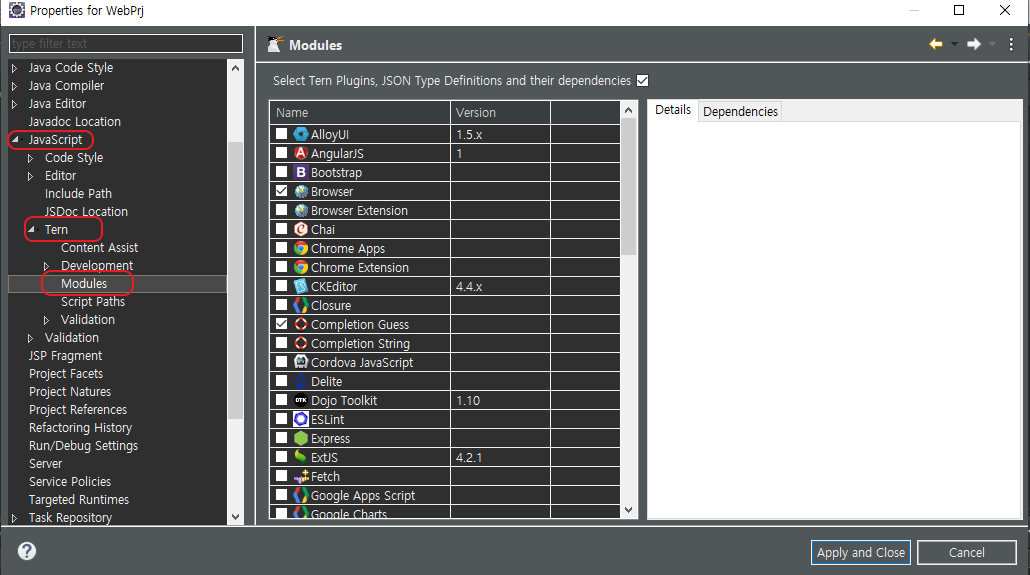Viewport: 1030px width, 575px height.
Task: Click the Dojo Toolkit icon
Action: pyautogui.click(x=301, y=400)
